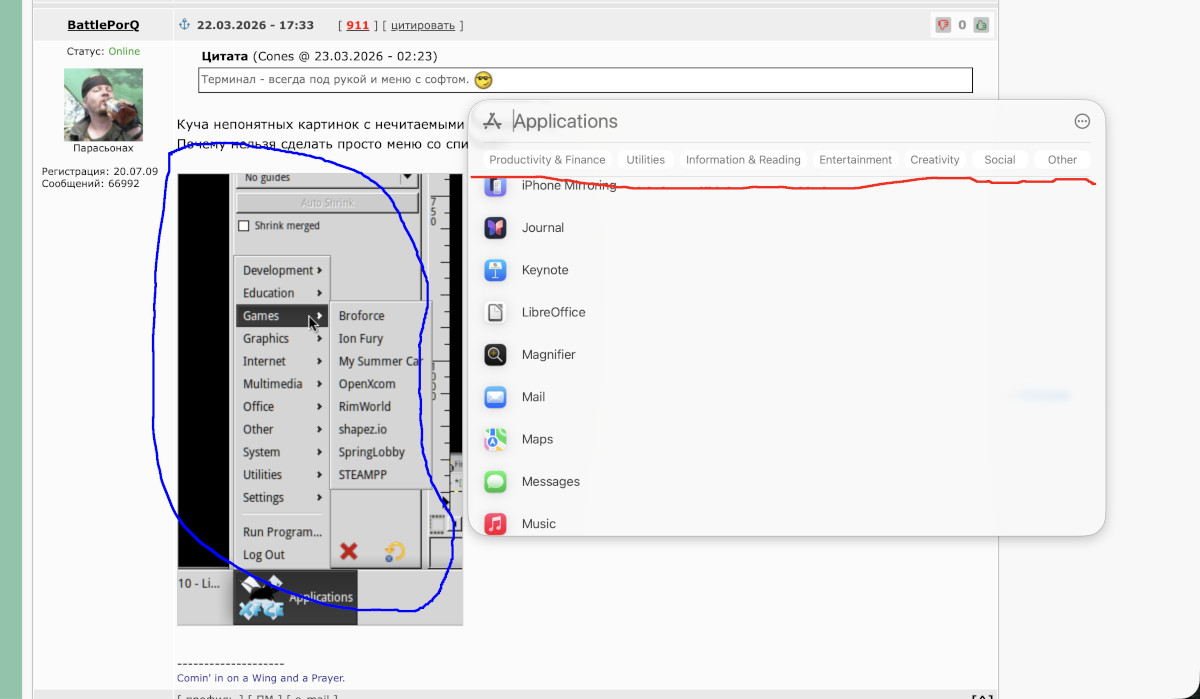Launch the Music app icon
Viewport: 1200px width, 699px height.
(495, 524)
